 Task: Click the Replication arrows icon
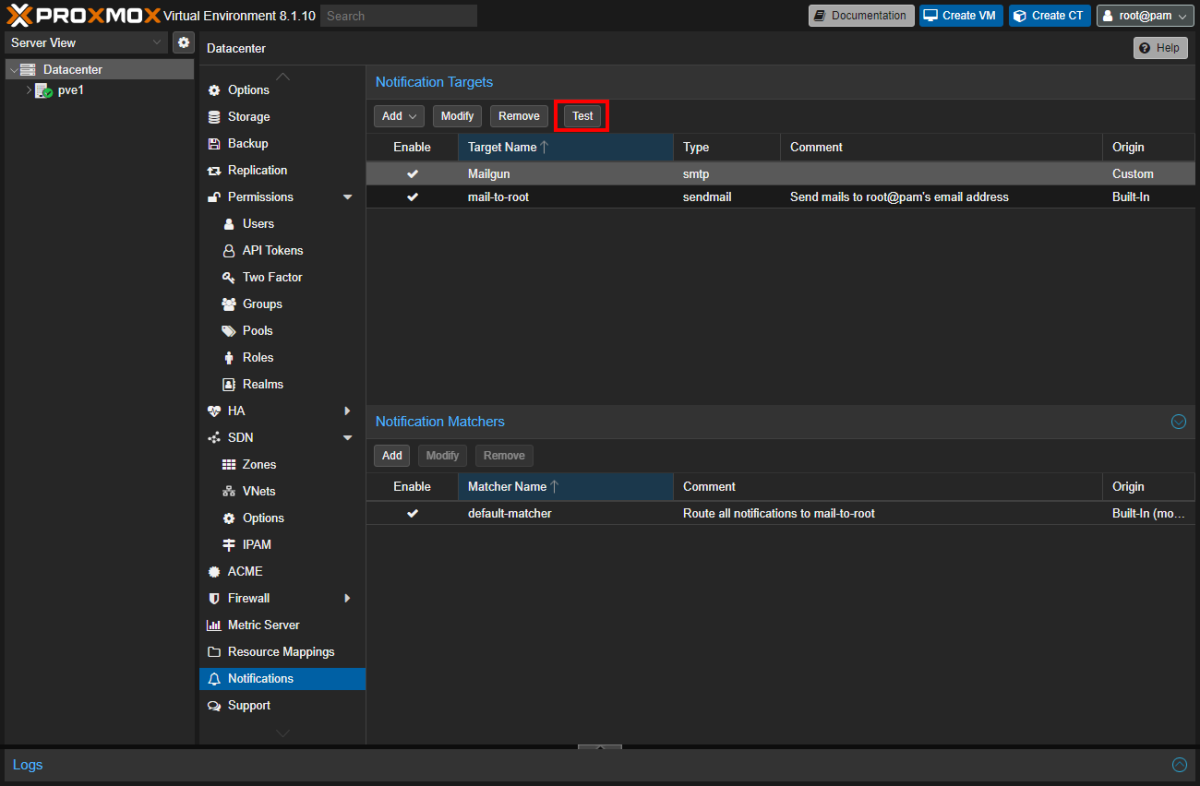[213, 171]
